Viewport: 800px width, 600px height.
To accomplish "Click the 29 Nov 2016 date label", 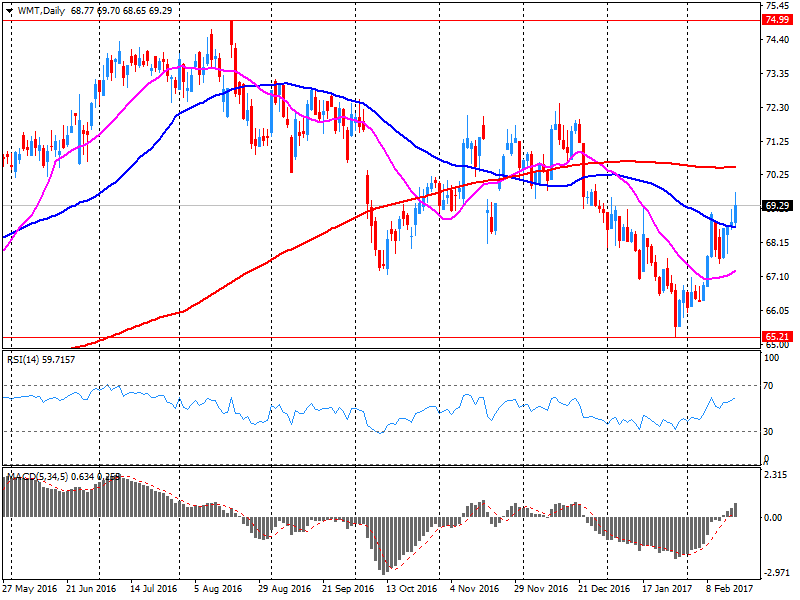I will coord(541,589).
